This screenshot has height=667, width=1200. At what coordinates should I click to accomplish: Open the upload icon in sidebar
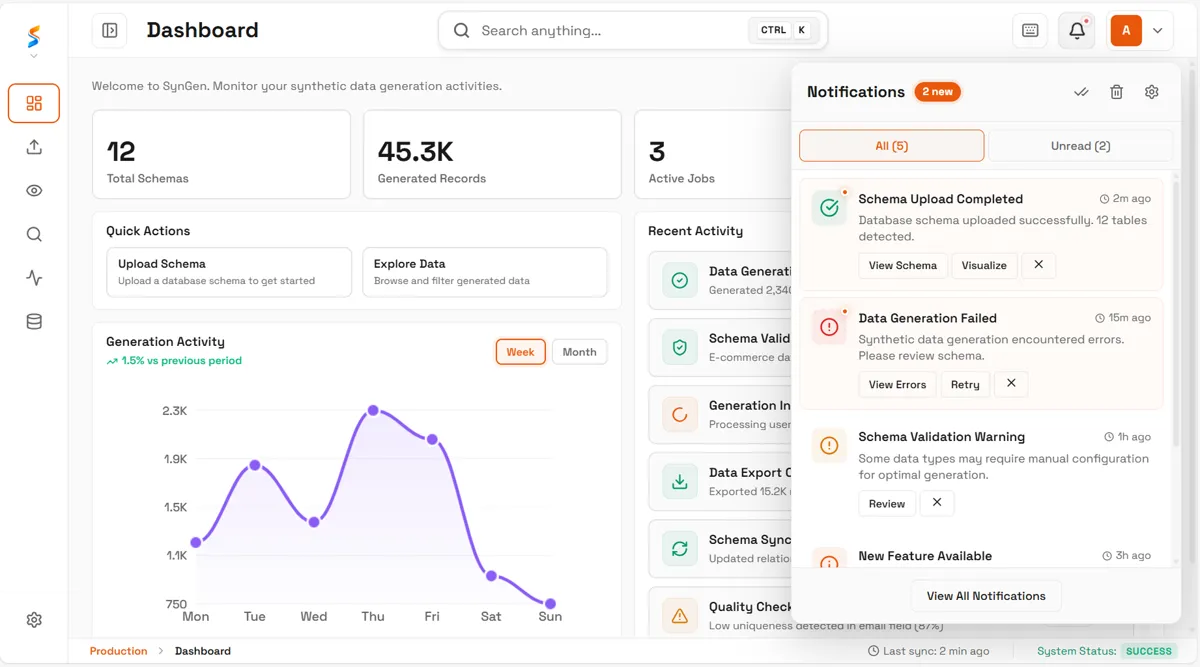point(34,147)
